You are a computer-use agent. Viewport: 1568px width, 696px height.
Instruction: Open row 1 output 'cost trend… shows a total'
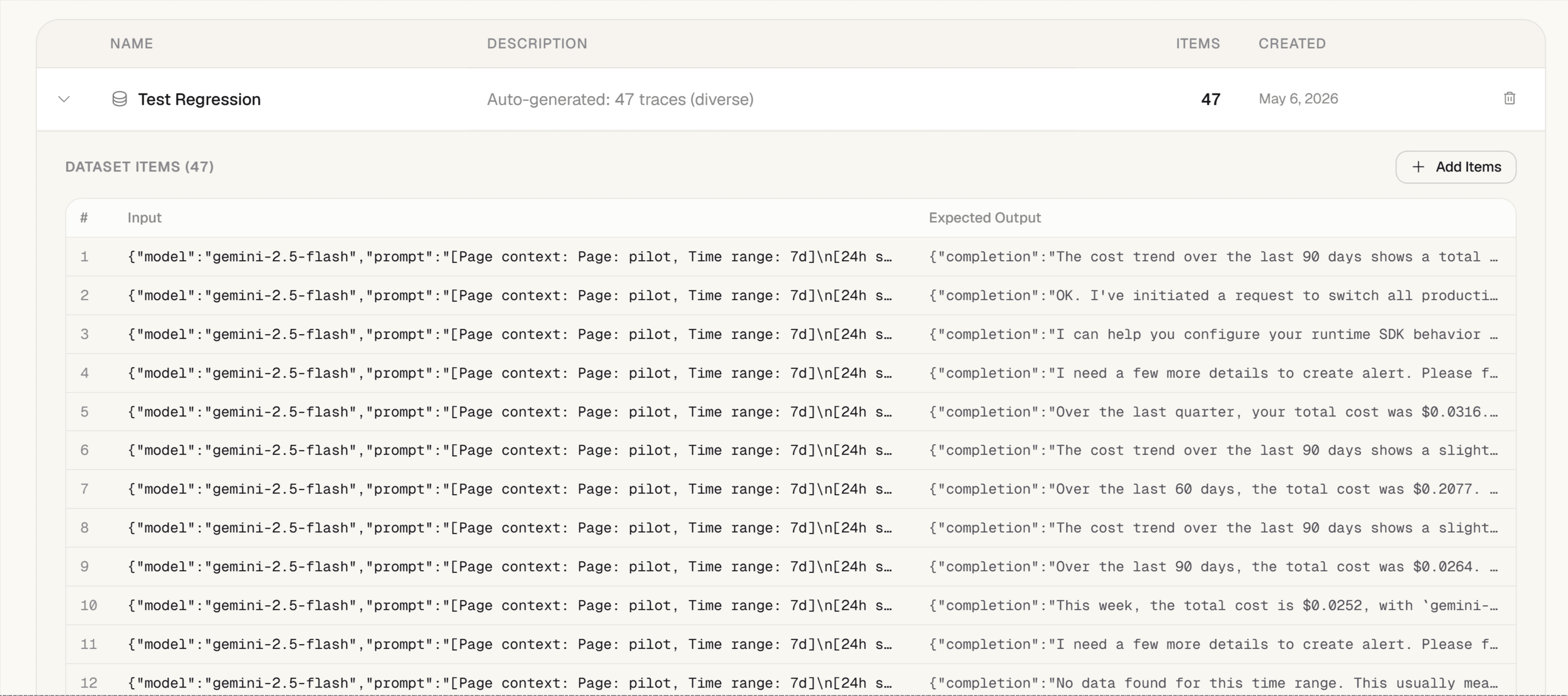(1213, 256)
